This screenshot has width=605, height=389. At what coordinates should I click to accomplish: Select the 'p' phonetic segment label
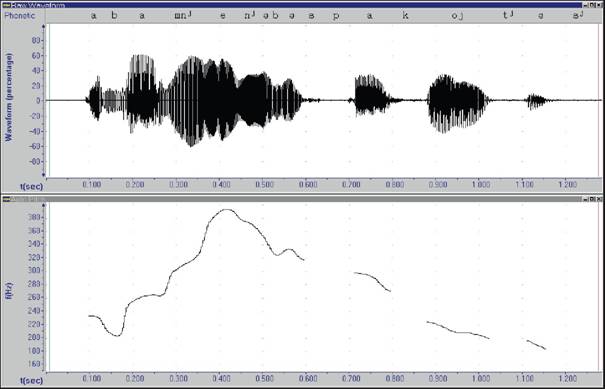336,17
